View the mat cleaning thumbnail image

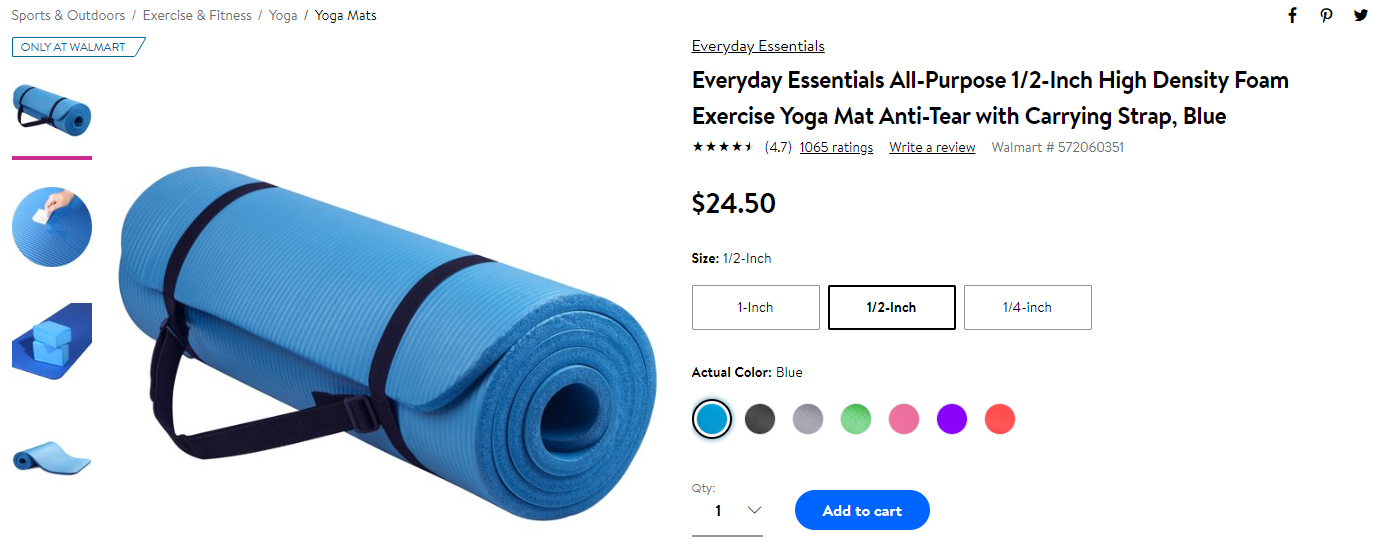[52, 227]
